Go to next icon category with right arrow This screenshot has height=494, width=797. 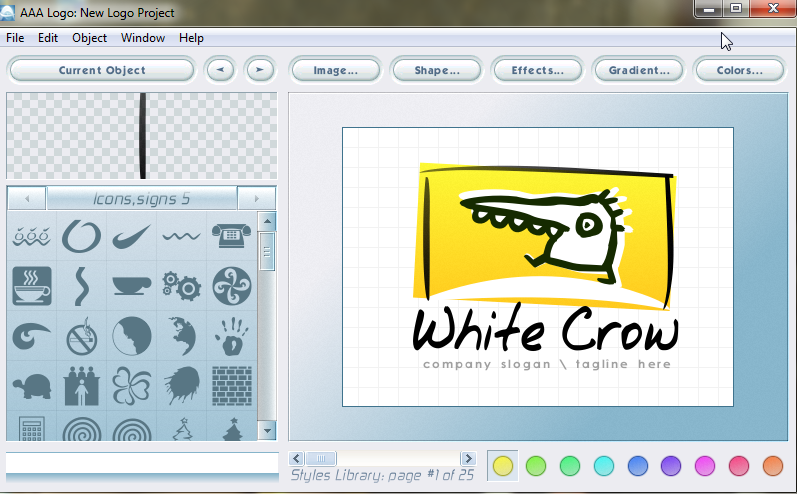[x=257, y=199]
